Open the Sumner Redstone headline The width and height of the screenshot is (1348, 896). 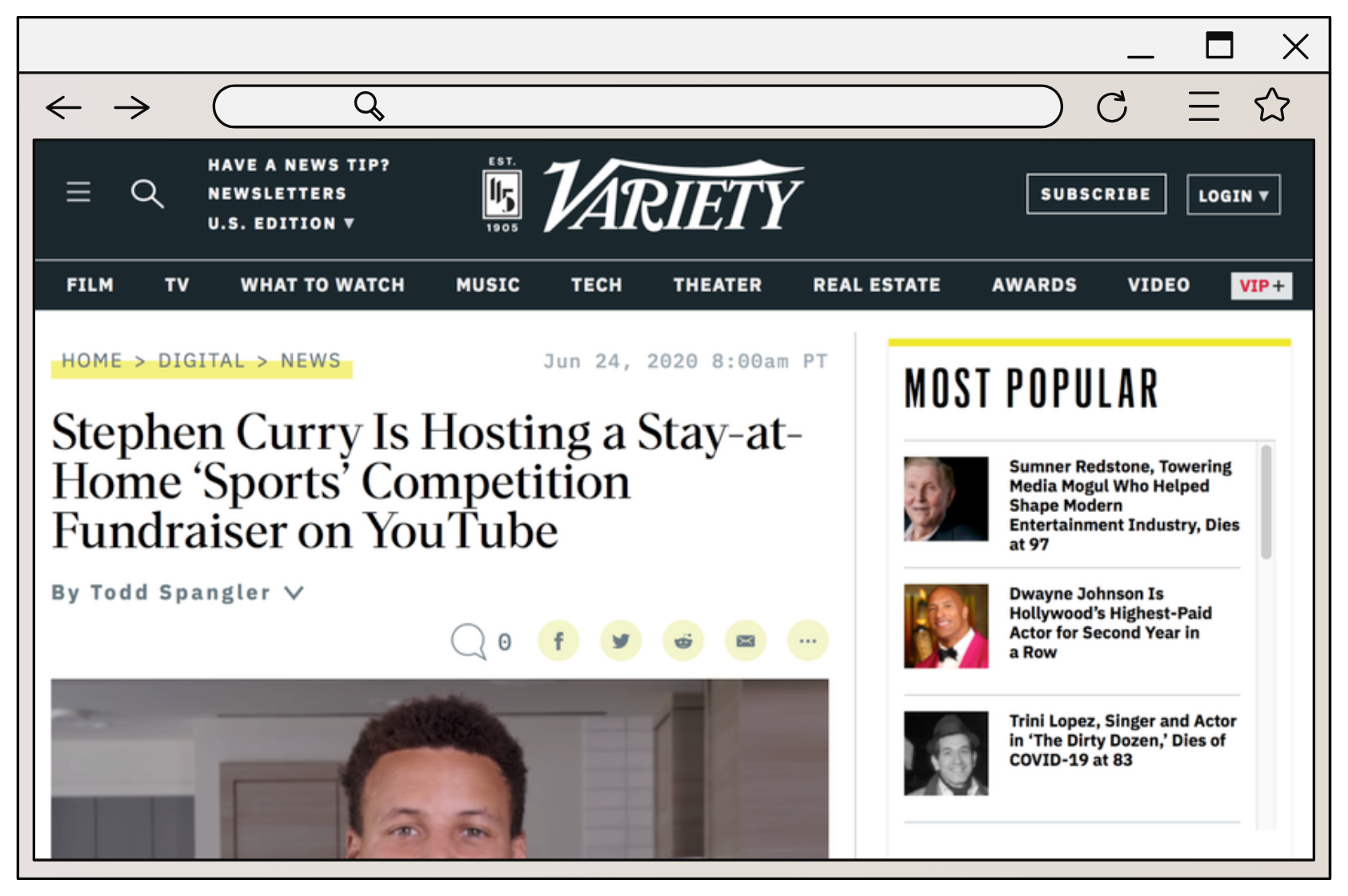[1124, 505]
